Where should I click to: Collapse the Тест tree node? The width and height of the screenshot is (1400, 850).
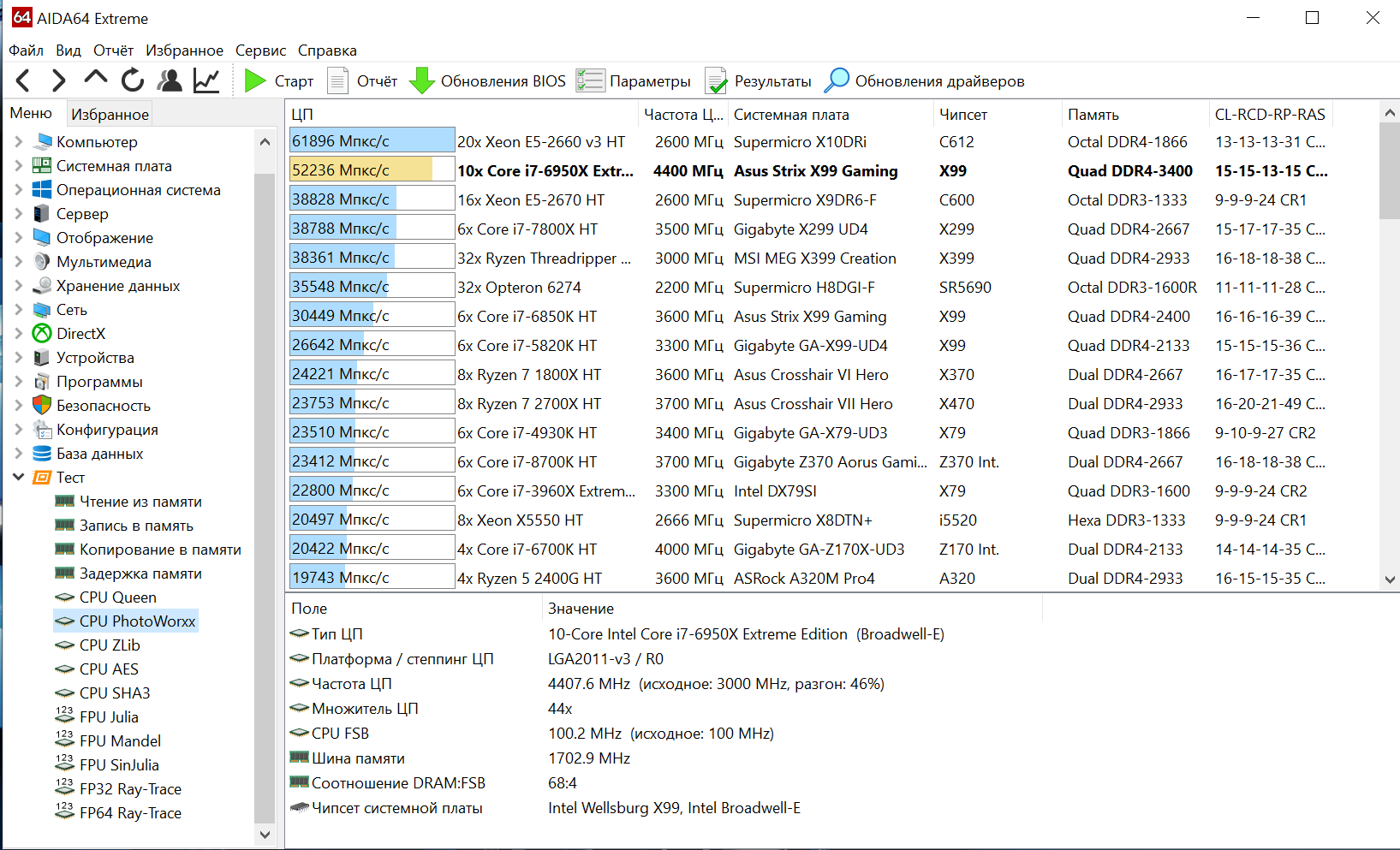pos(19,478)
